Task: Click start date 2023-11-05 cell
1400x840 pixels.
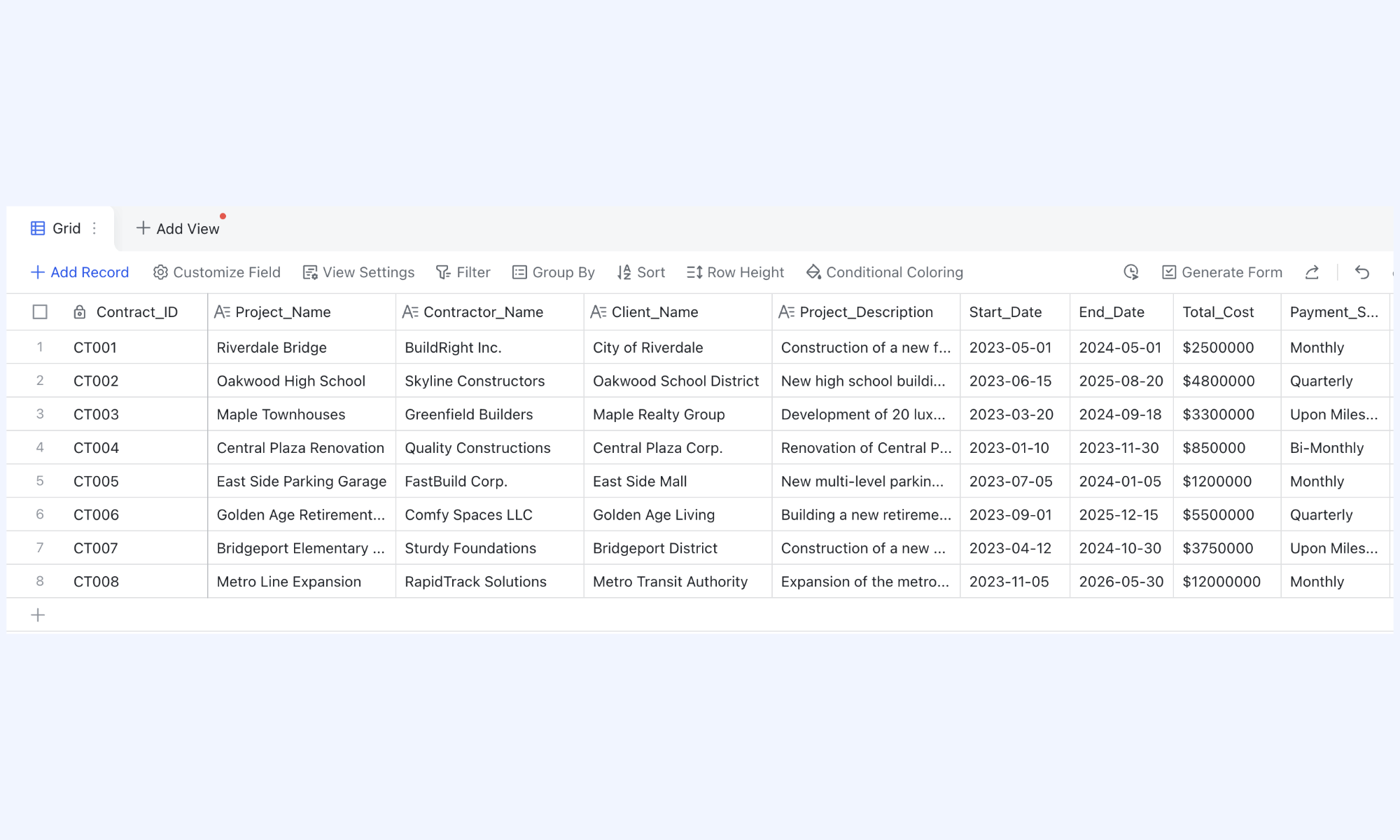Action: (x=1015, y=582)
